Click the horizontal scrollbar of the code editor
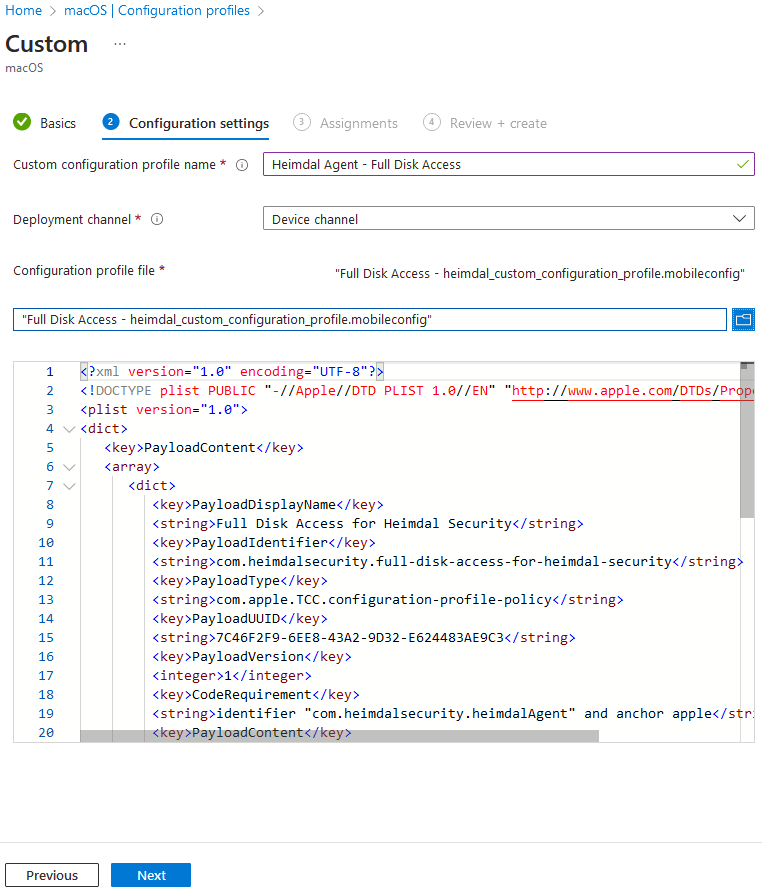This screenshot has height=893, width=762. [x=339, y=736]
